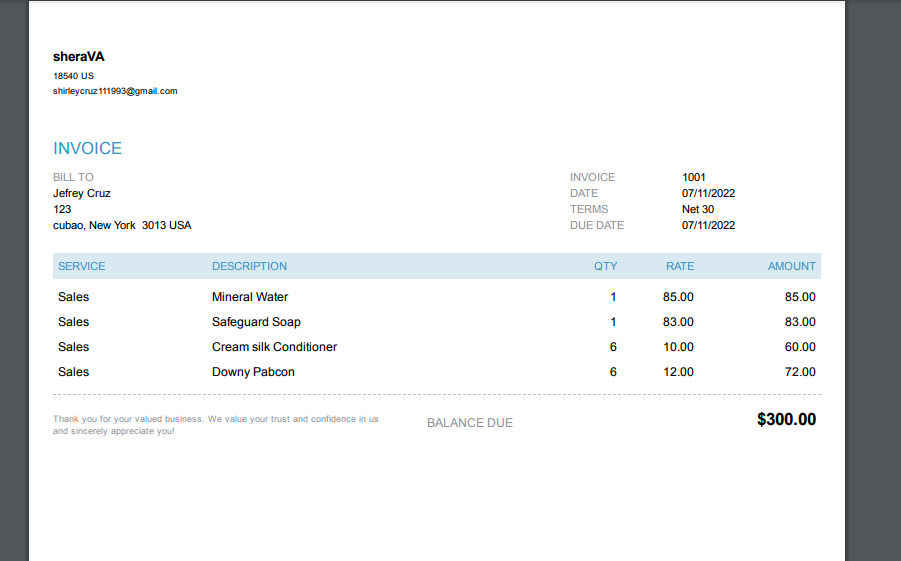901x561 pixels.
Task: Click quantity 1 in Mineral Water row
Action: (x=613, y=297)
